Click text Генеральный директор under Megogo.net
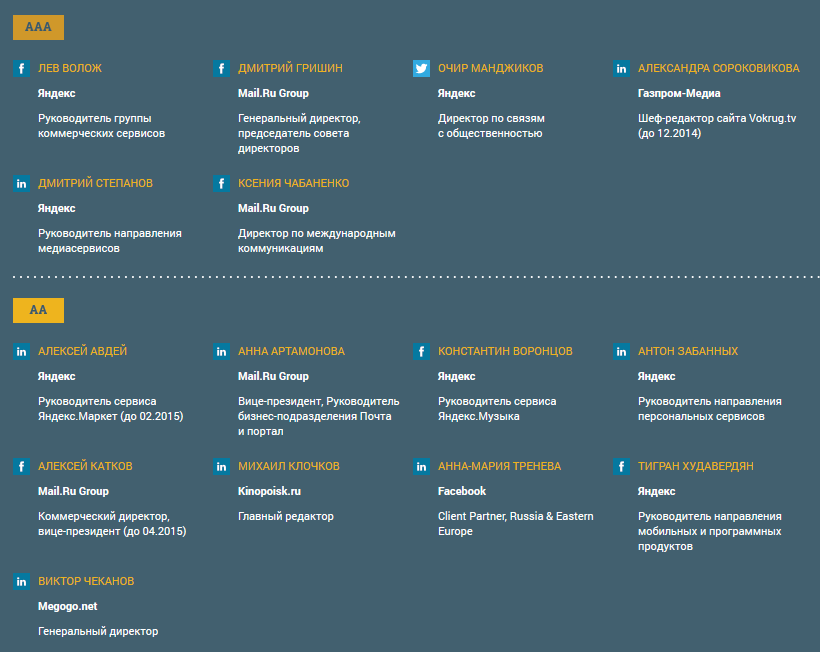The width and height of the screenshot is (820, 652). tap(98, 631)
